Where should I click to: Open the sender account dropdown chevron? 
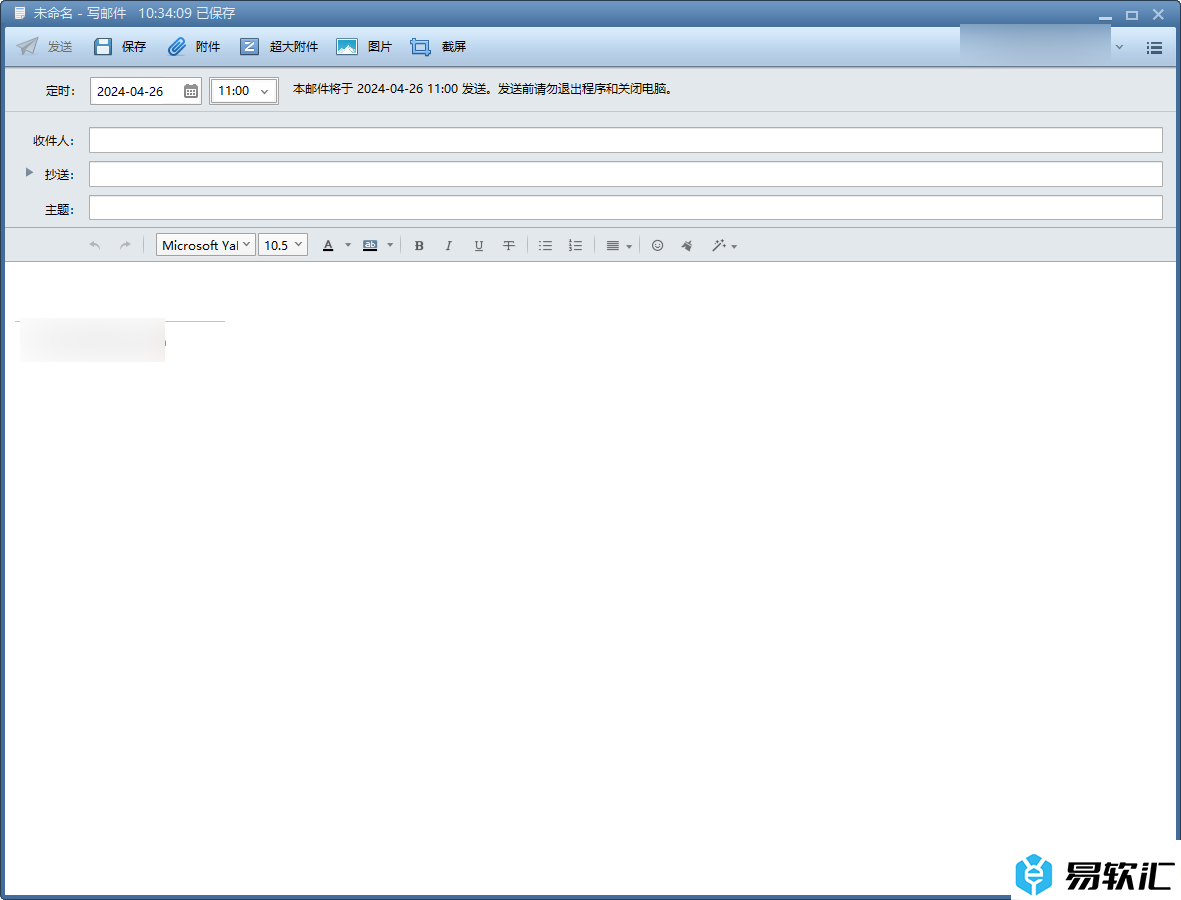[x=1119, y=47]
